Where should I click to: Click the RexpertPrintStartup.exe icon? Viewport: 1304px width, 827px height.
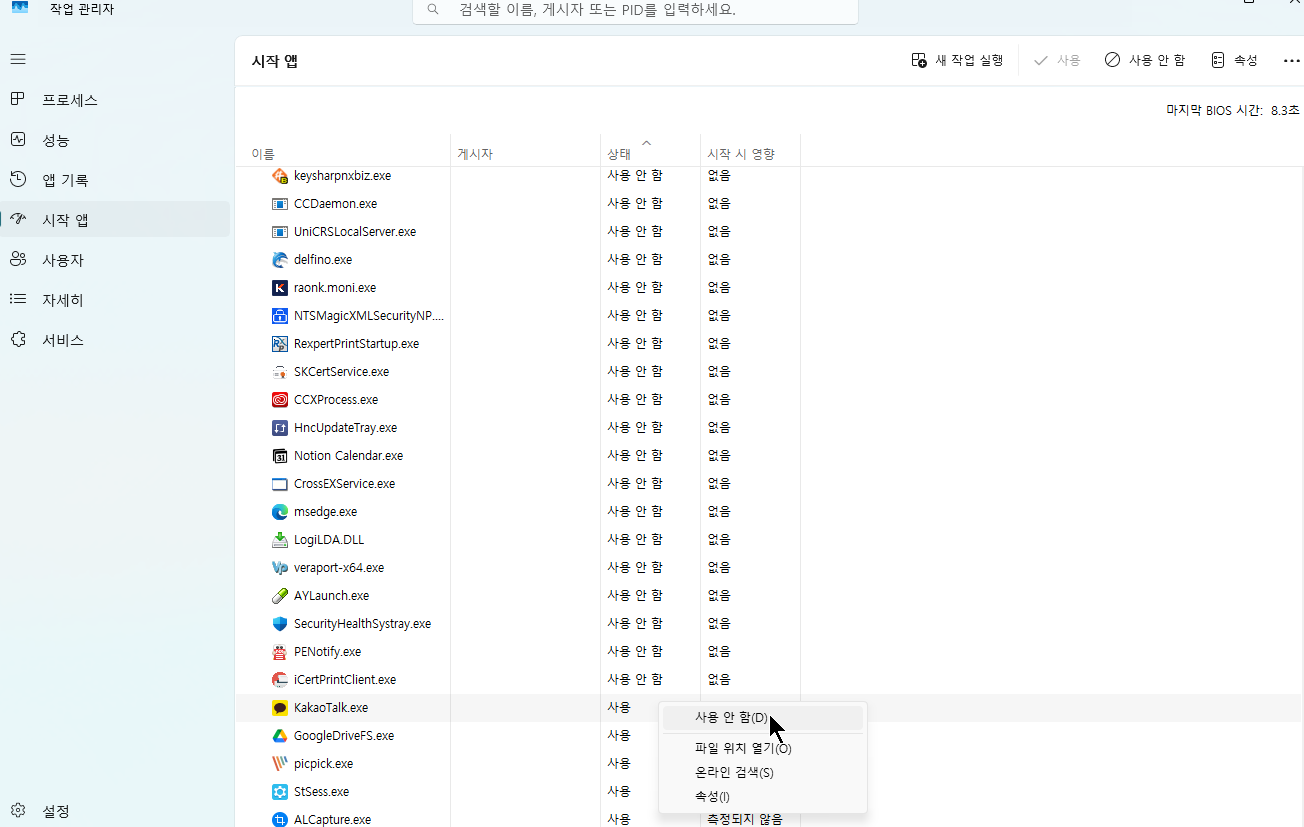click(x=280, y=344)
